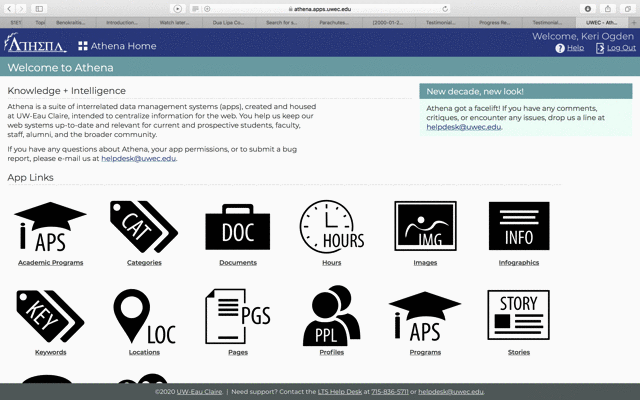Click the Locations text link

point(144,352)
